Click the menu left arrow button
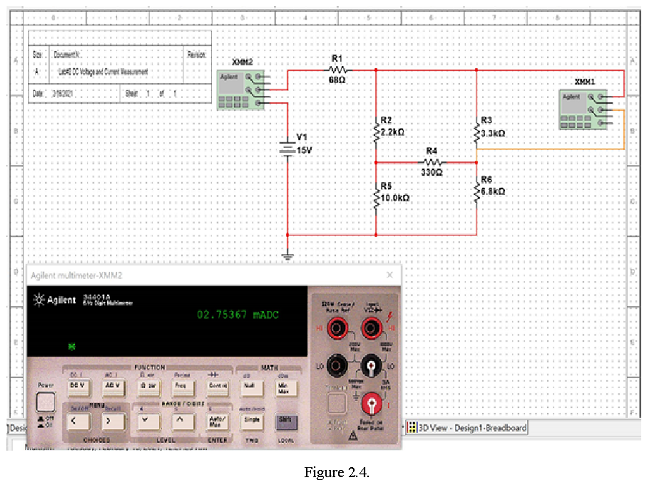The width and height of the screenshot is (652, 489). click(78, 421)
